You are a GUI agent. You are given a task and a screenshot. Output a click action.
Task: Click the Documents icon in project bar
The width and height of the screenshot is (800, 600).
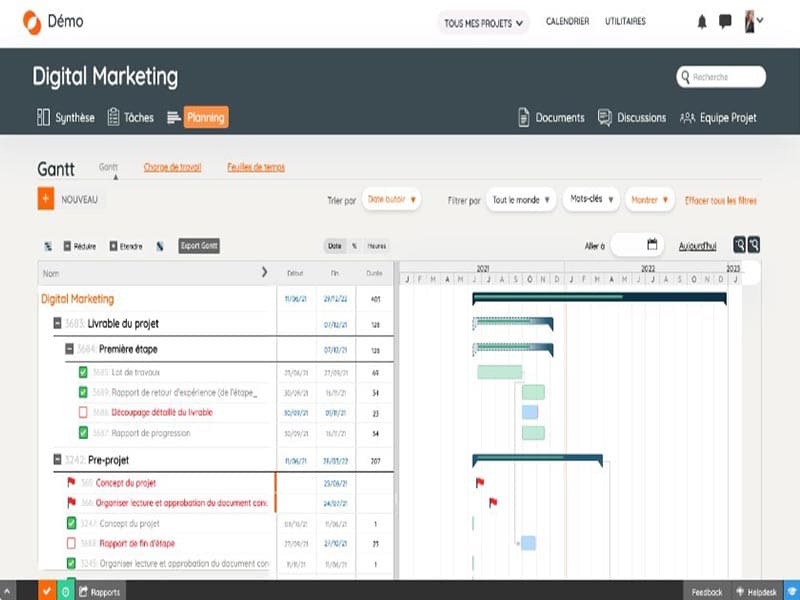(524, 117)
